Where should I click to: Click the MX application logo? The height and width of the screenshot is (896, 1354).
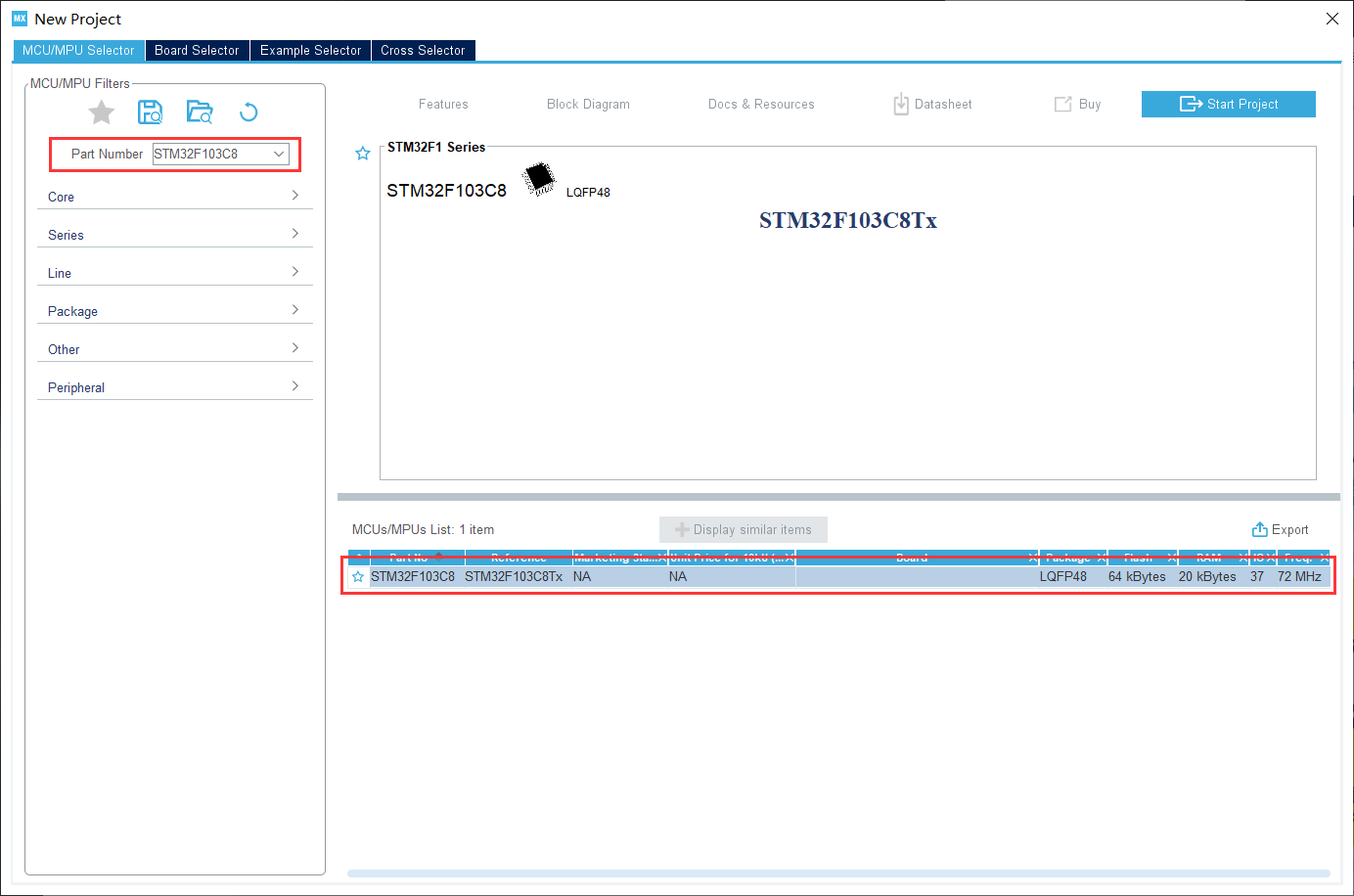pyautogui.click(x=20, y=19)
